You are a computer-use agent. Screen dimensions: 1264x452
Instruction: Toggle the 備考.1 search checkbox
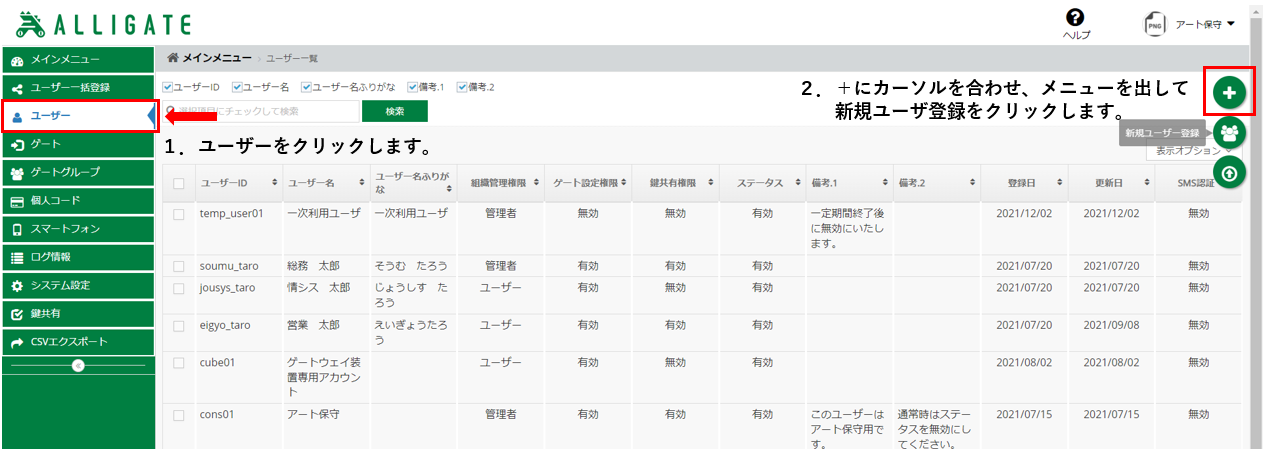412,87
